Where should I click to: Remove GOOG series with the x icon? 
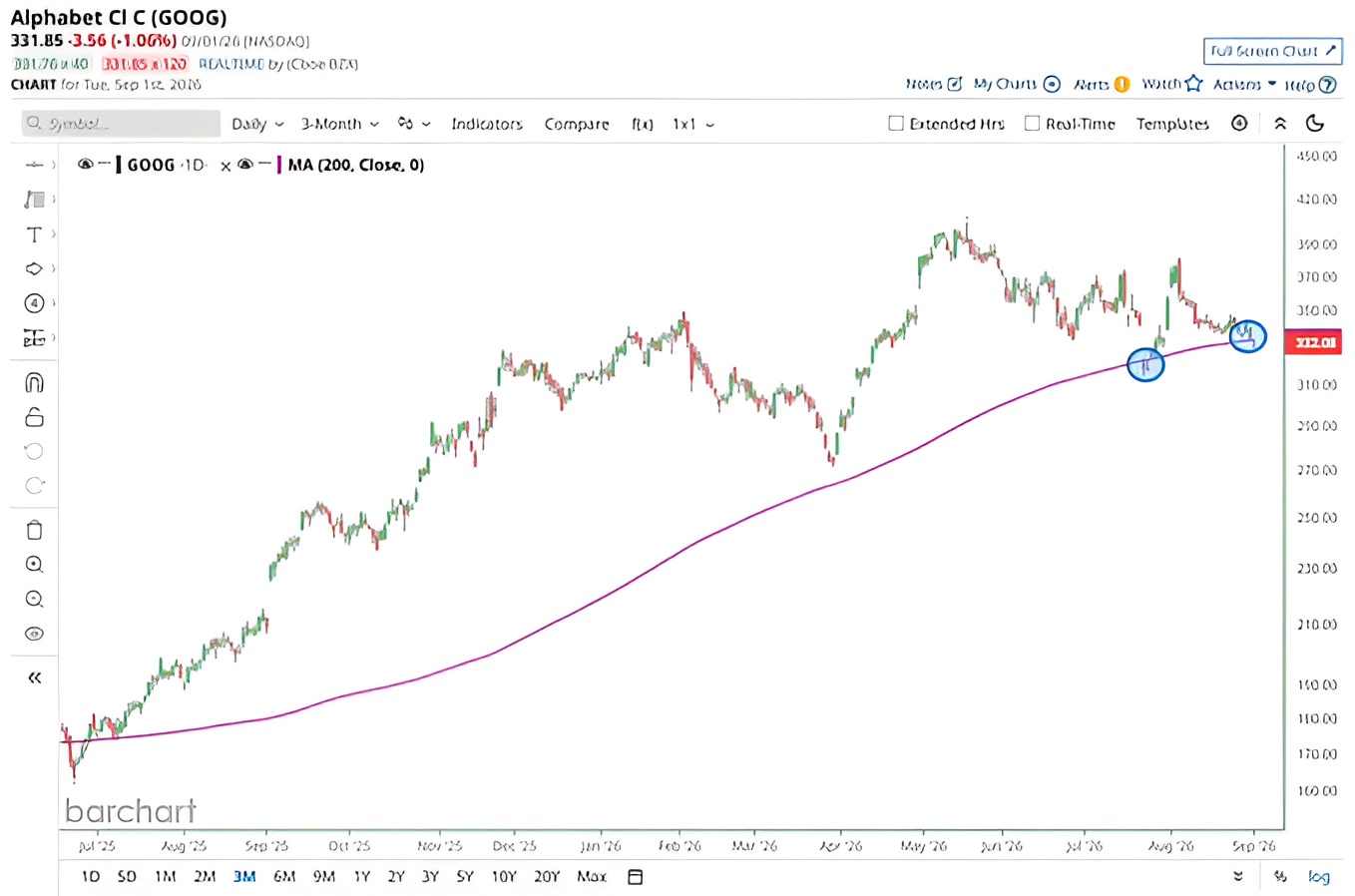226,166
